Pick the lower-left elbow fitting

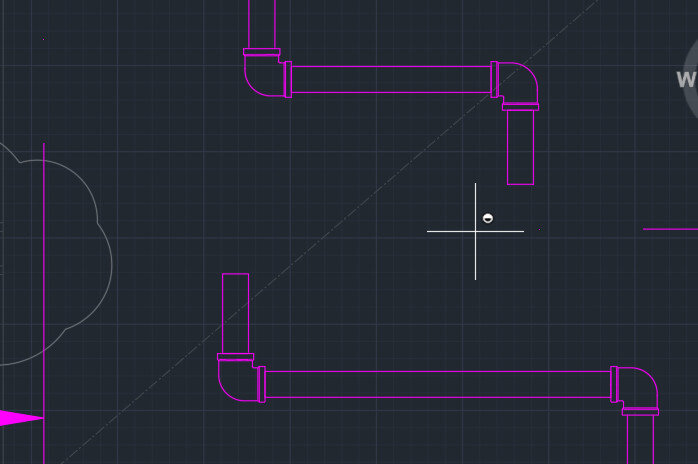(x=241, y=378)
